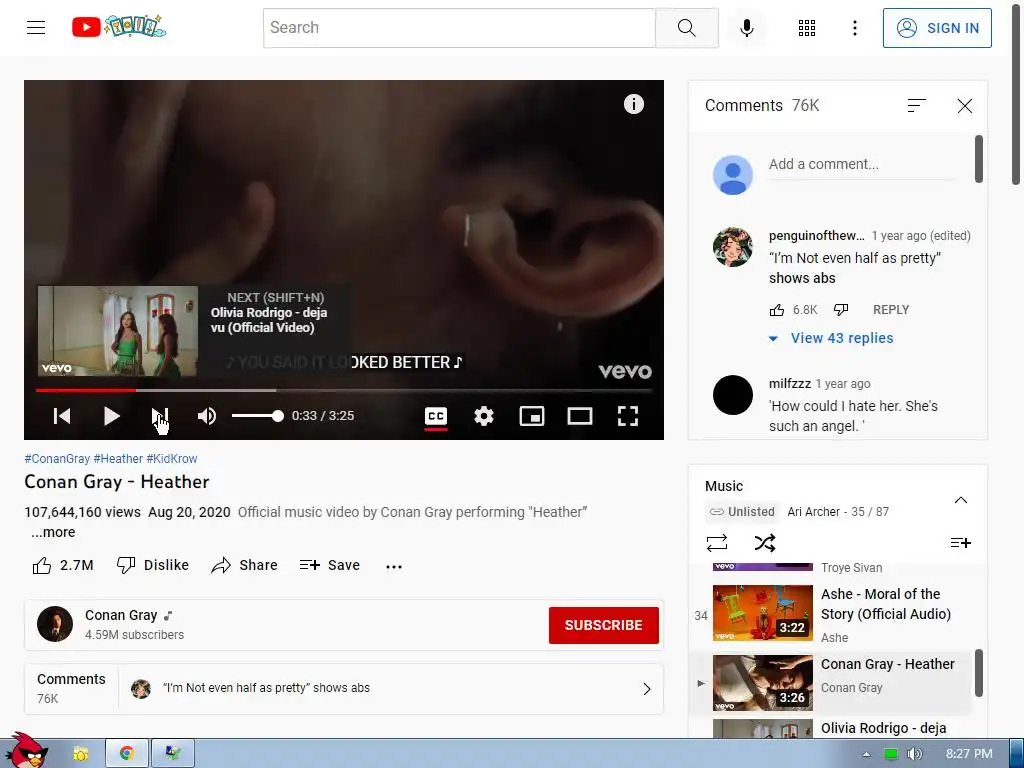
Task: Expand comments teaser chevron below video
Action: [647, 689]
